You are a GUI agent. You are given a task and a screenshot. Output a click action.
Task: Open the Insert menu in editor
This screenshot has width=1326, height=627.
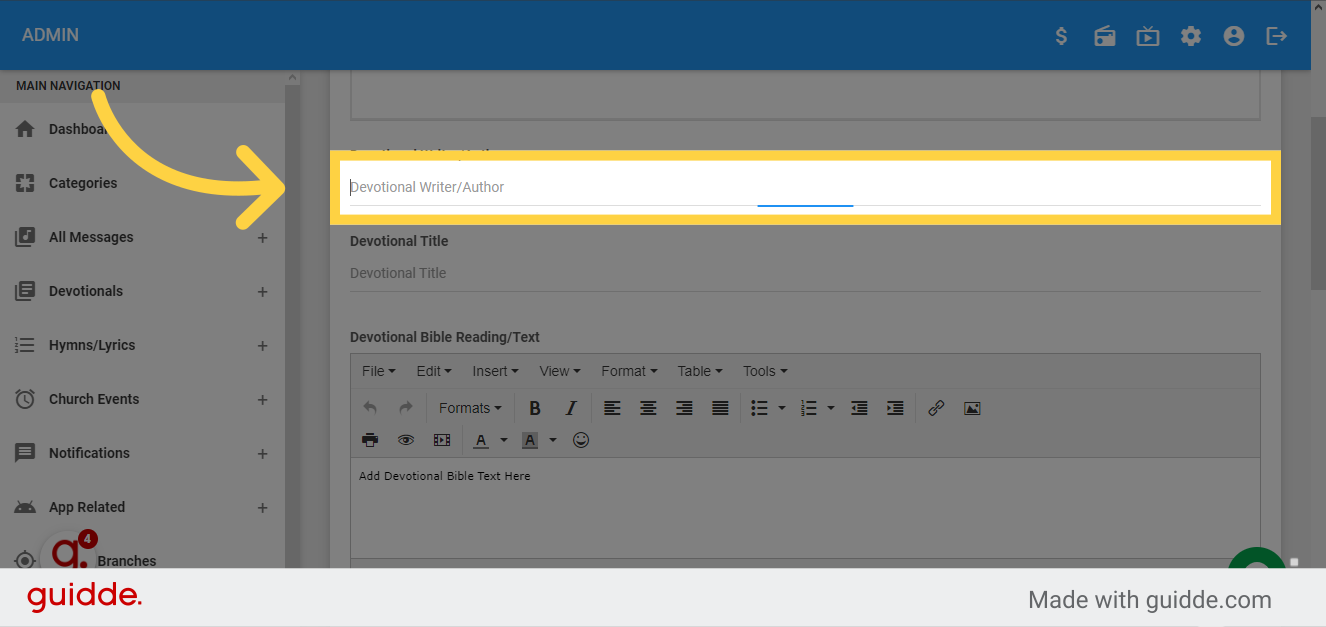[x=495, y=371]
